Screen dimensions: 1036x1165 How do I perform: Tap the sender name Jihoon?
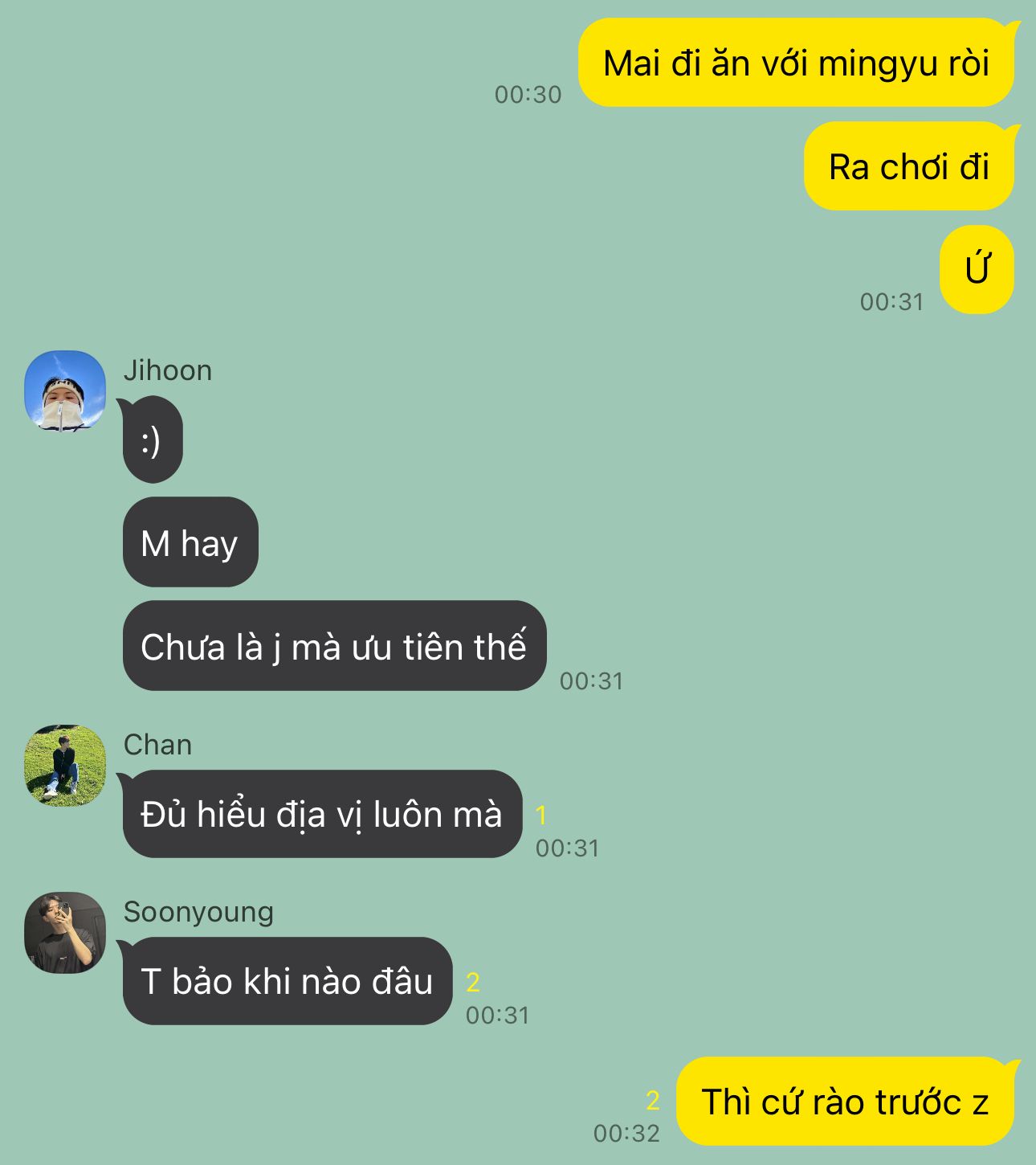click(x=168, y=370)
